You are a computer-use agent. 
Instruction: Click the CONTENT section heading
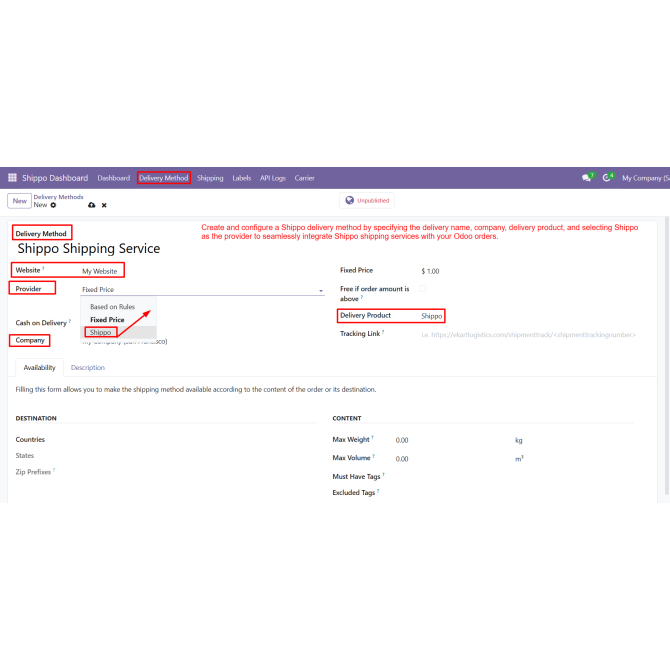point(347,418)
